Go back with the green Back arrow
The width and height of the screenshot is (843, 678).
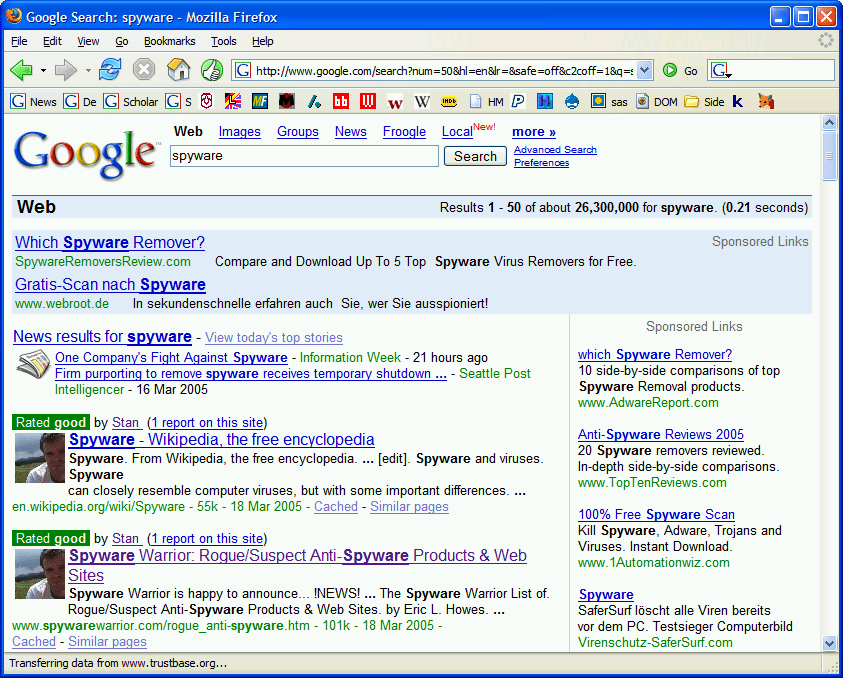[22, 70]
